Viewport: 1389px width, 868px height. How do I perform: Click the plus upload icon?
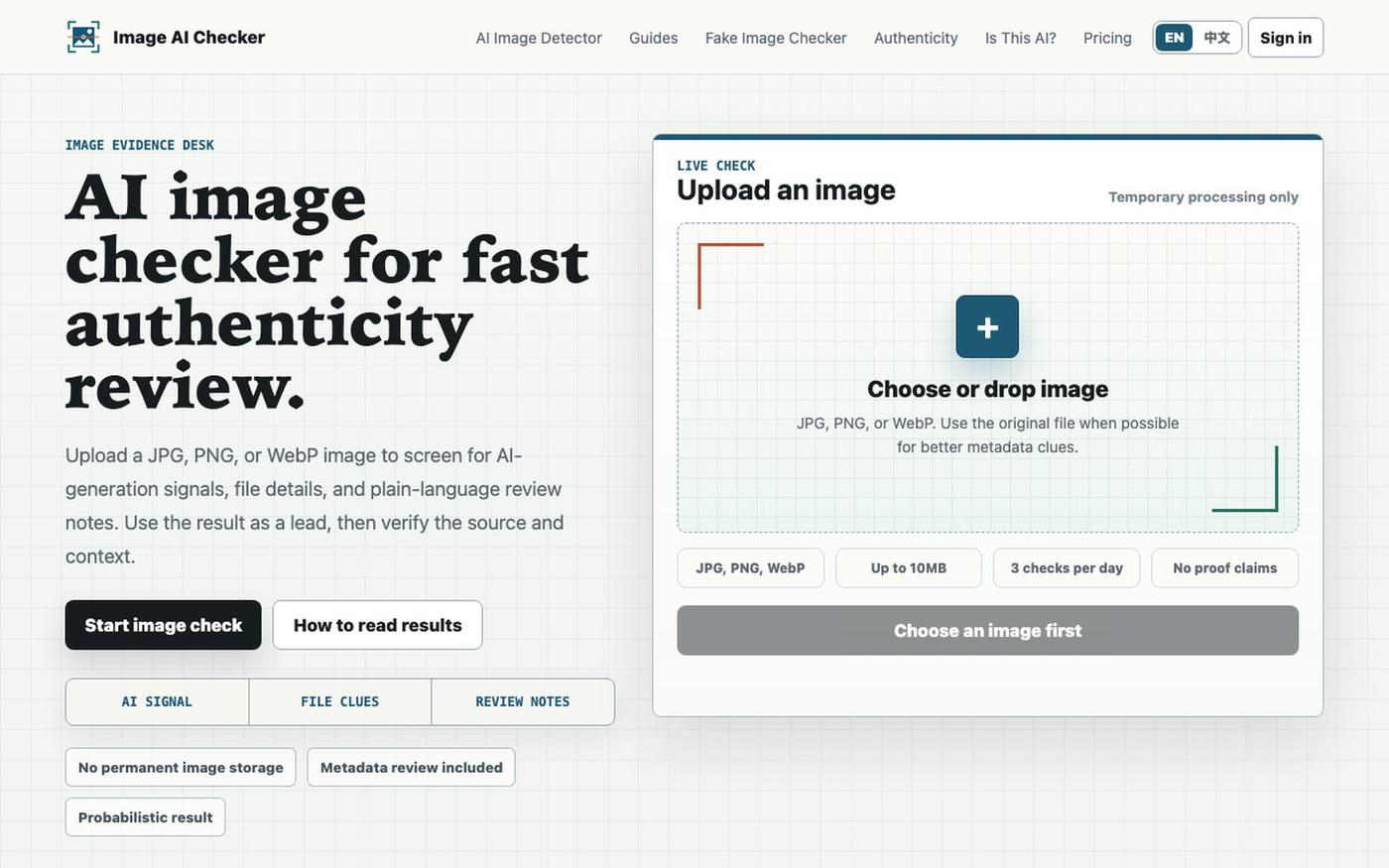[987, 326]
